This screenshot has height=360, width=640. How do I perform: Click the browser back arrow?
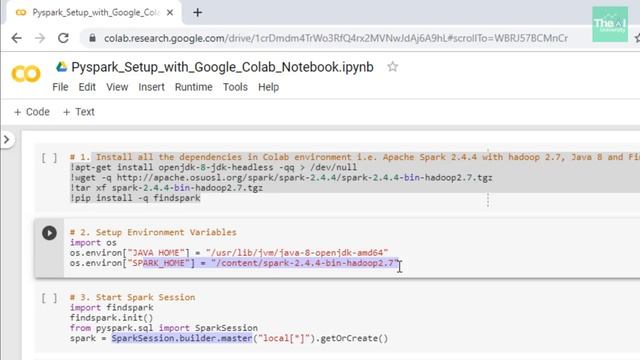pos(16,38)
